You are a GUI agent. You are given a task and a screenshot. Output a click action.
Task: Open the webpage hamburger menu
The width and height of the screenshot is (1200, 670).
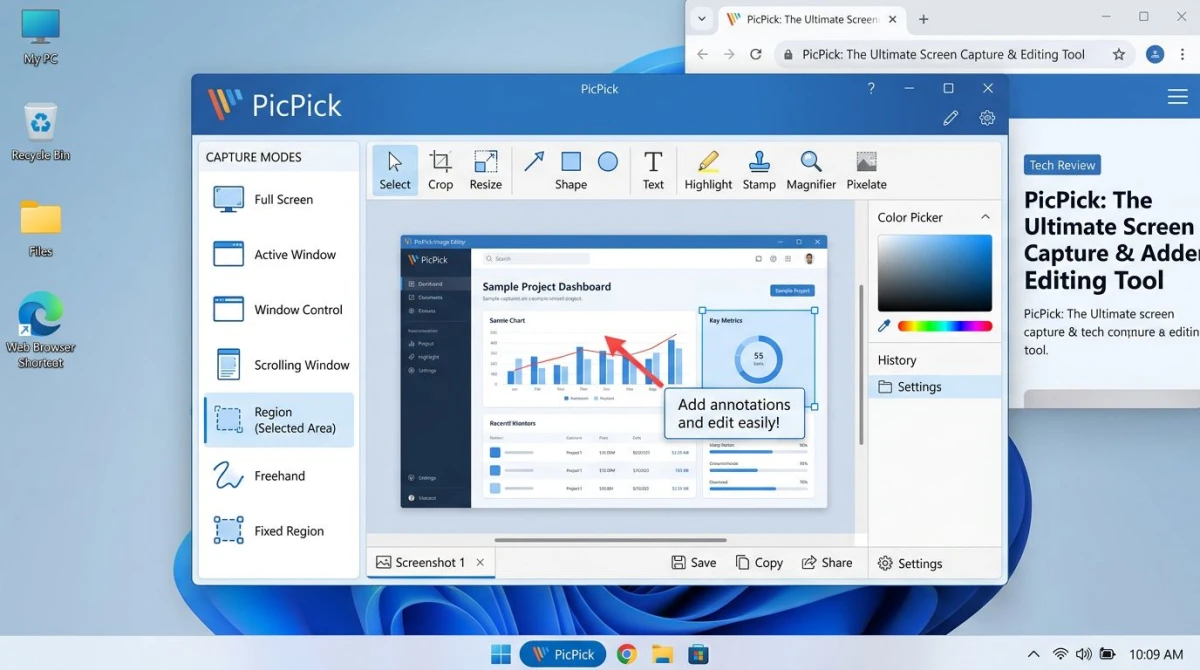pyautogui.click(x=1177, y=97)
